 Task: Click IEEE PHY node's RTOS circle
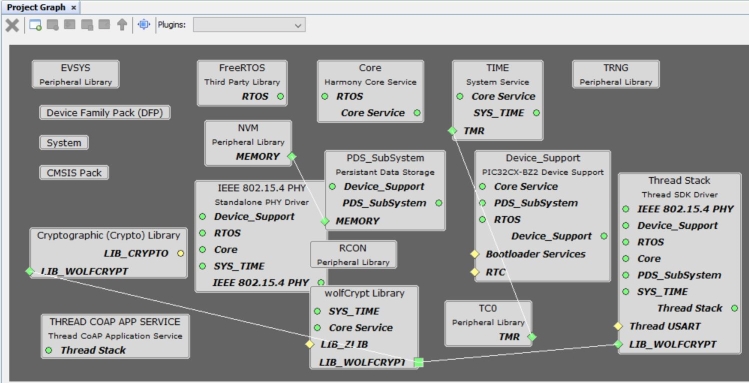(203, 233)
